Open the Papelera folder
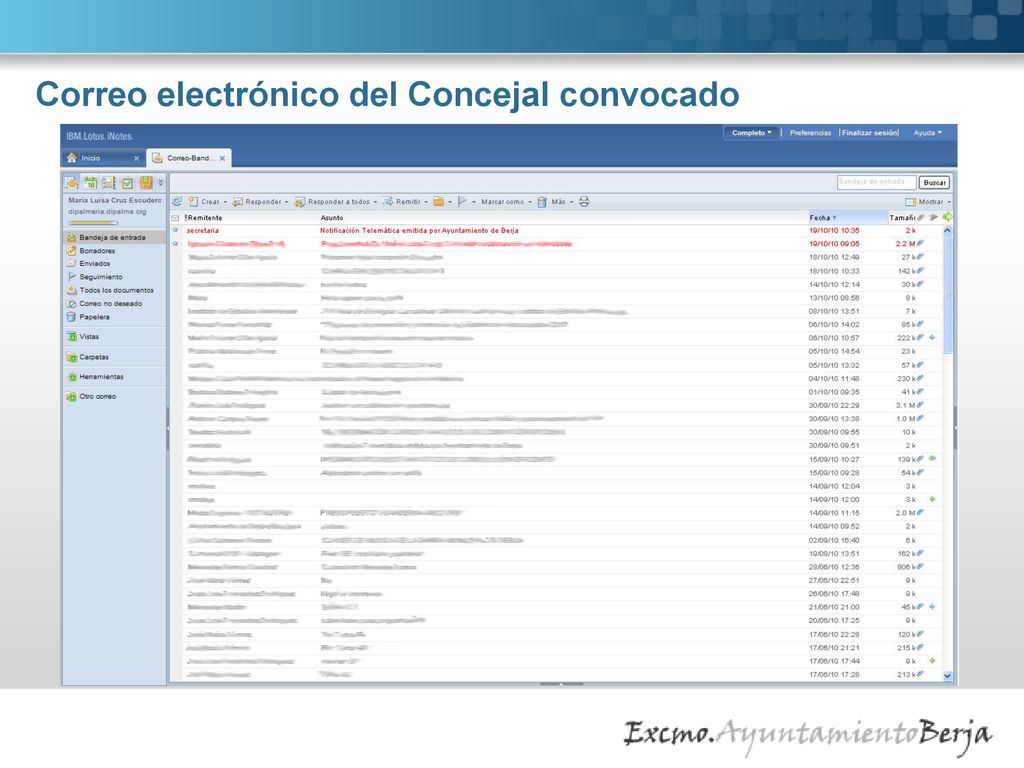The image size is (1024, 768). [x=94, y=317]
